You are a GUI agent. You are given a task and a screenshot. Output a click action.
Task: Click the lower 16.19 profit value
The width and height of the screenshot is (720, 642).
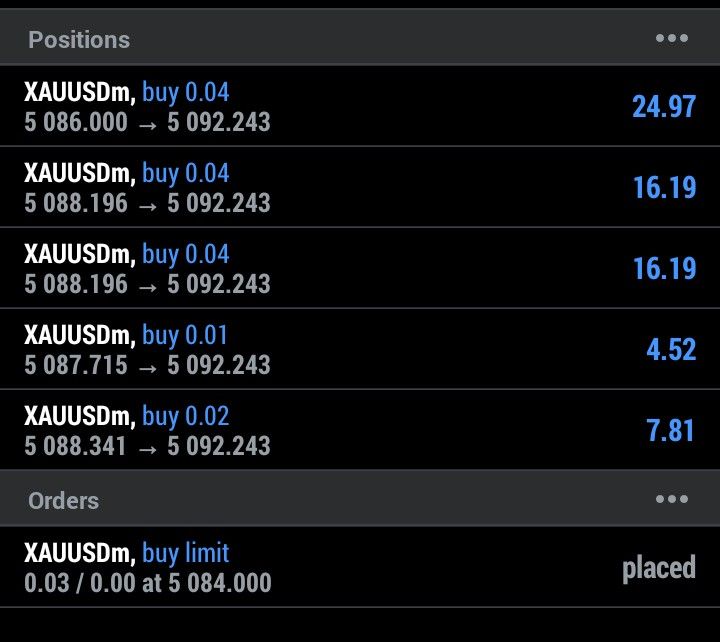coord(663,269)
